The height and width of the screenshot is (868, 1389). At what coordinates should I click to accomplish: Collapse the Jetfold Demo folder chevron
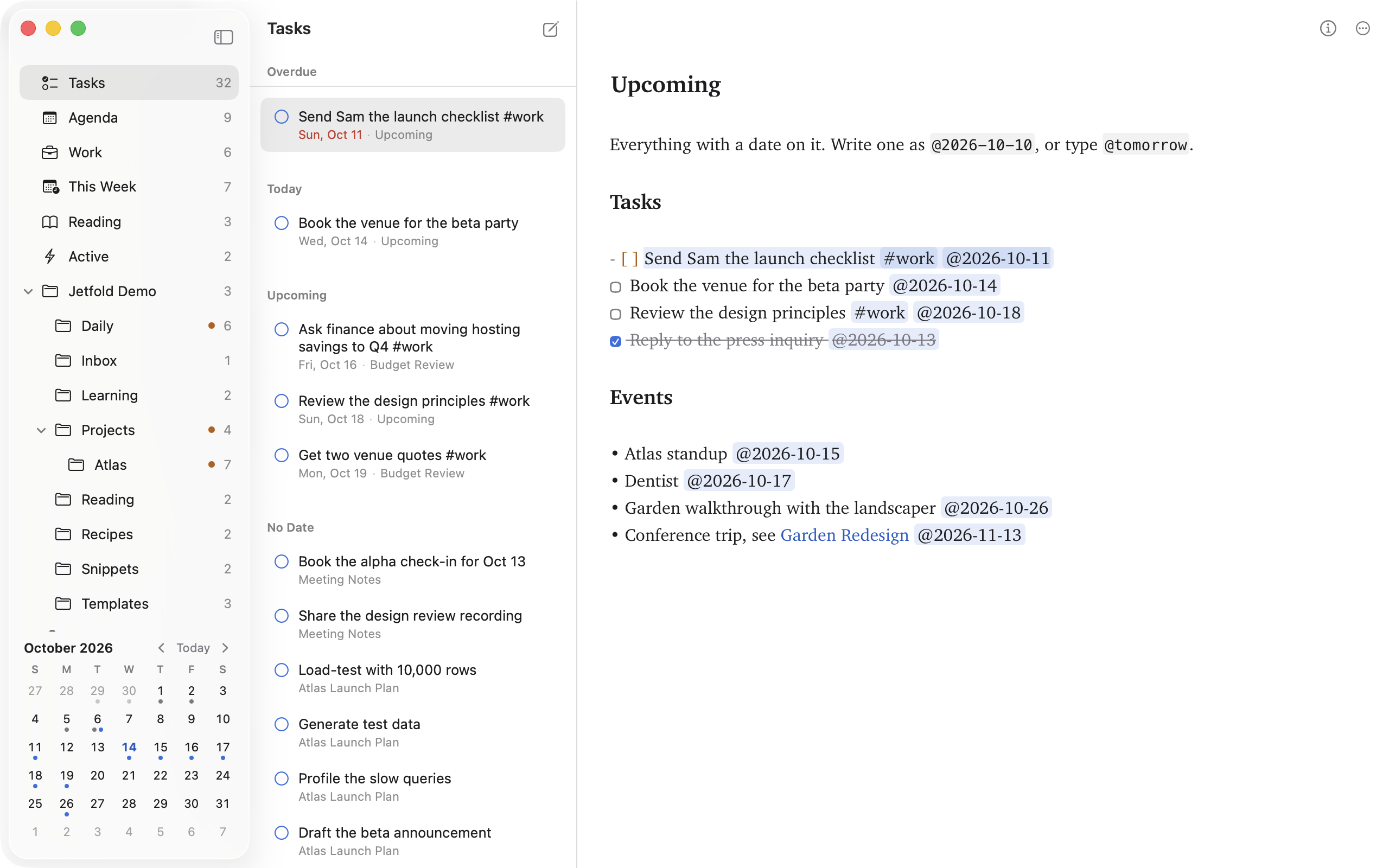coord(28,291)
